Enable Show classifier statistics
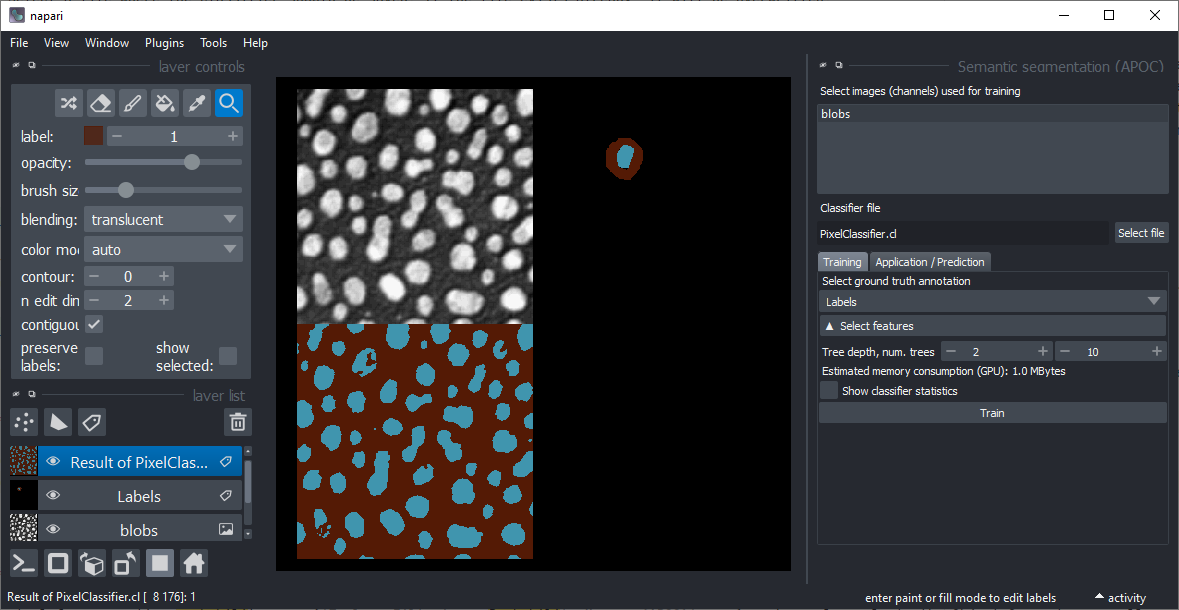Viewport: 1179px width, 610px height. [828, 390]
